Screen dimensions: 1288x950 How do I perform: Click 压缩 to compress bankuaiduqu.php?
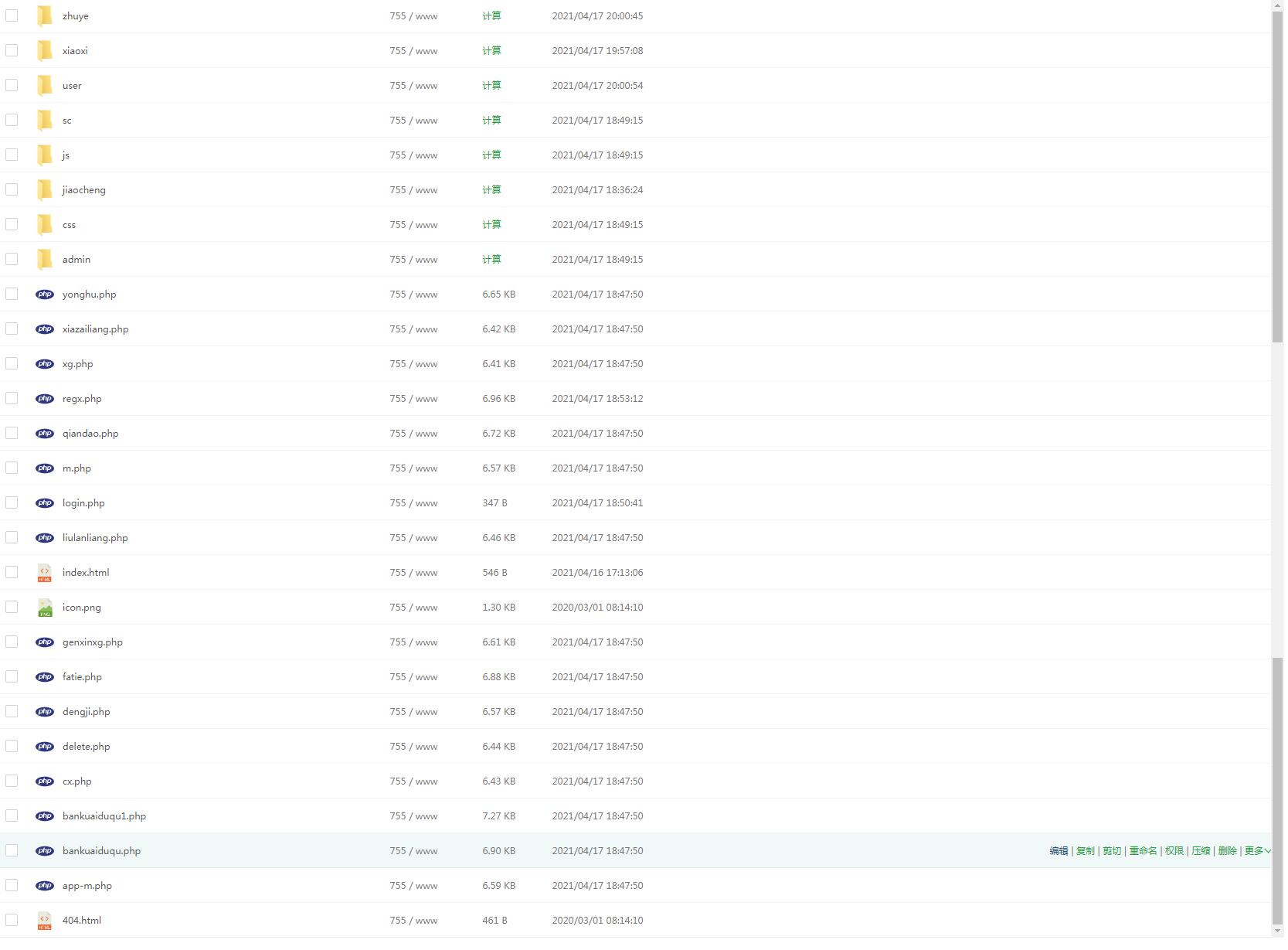(1201, 851)
